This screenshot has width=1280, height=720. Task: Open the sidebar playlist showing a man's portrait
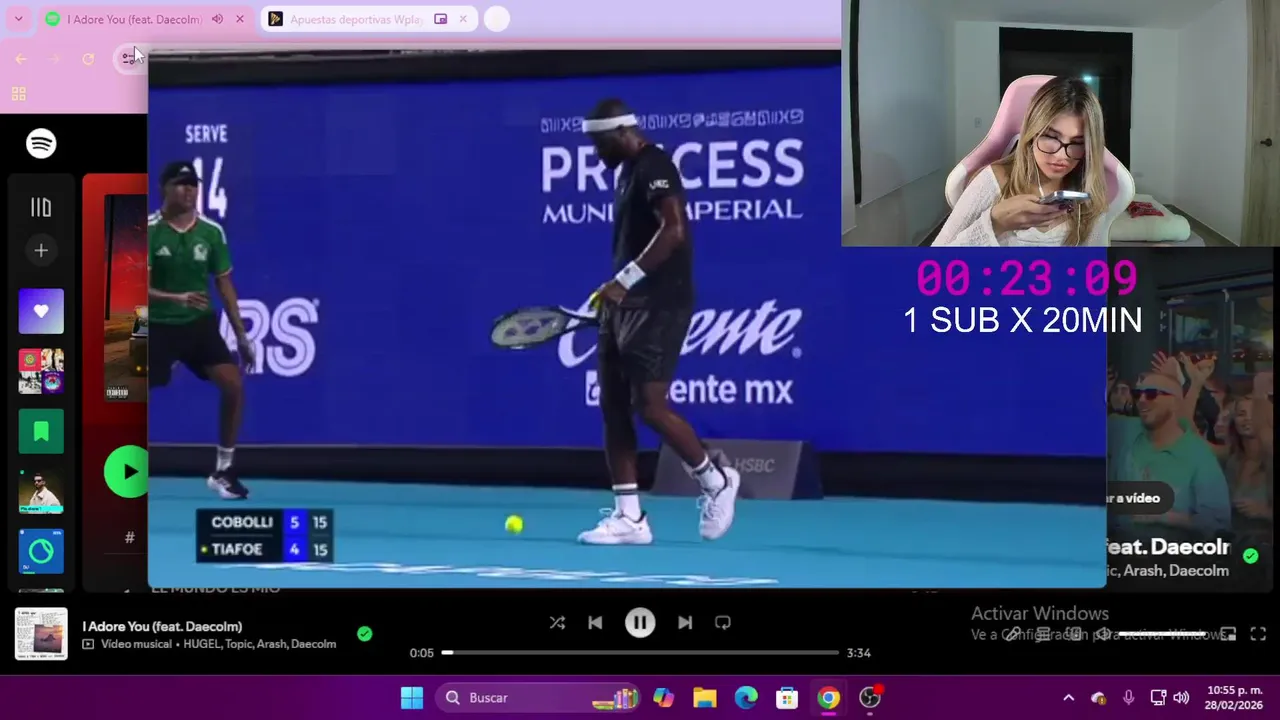click(x=41, y=491)
